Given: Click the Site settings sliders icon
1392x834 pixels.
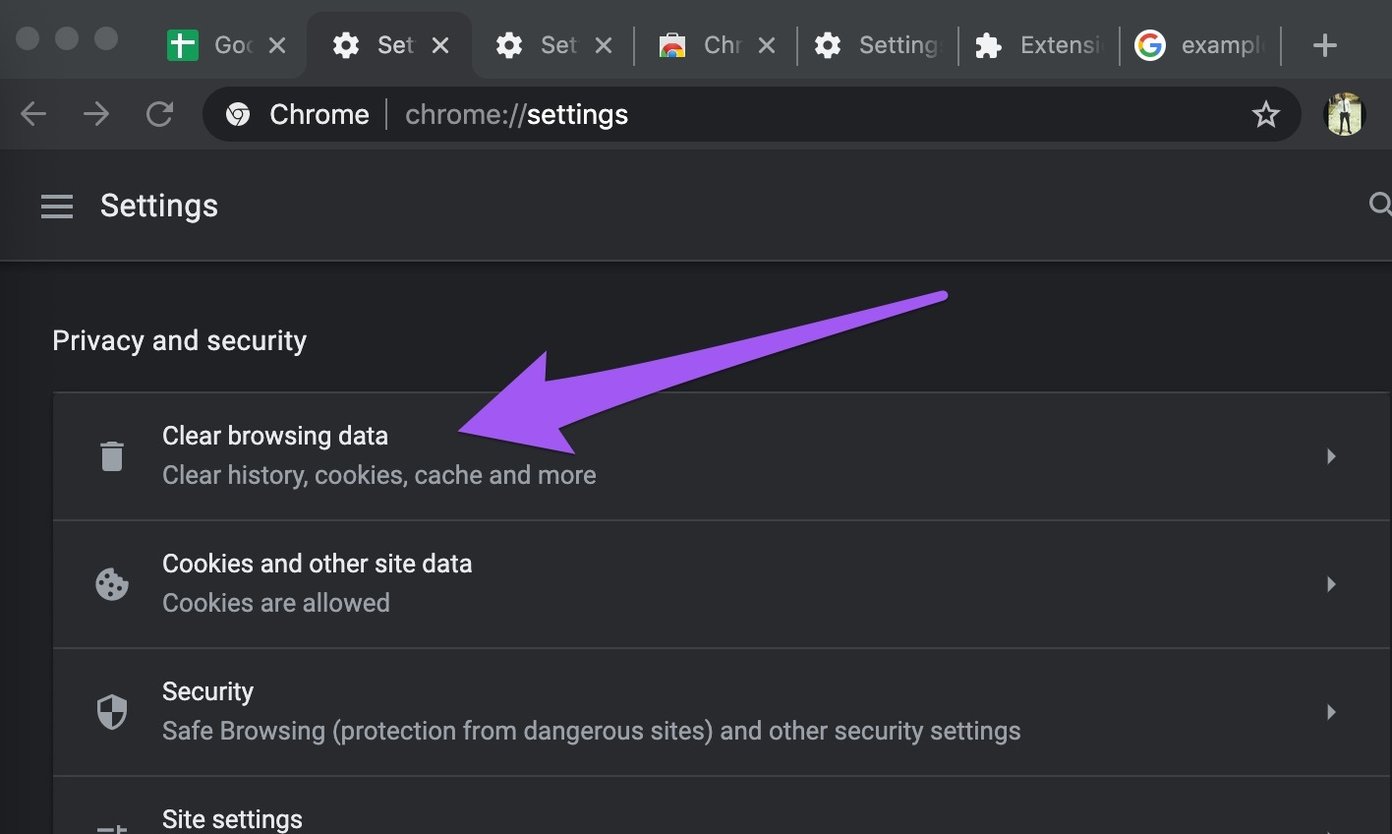Looking at the screenshot, I should pyautogui.click(x=111, y=826).
